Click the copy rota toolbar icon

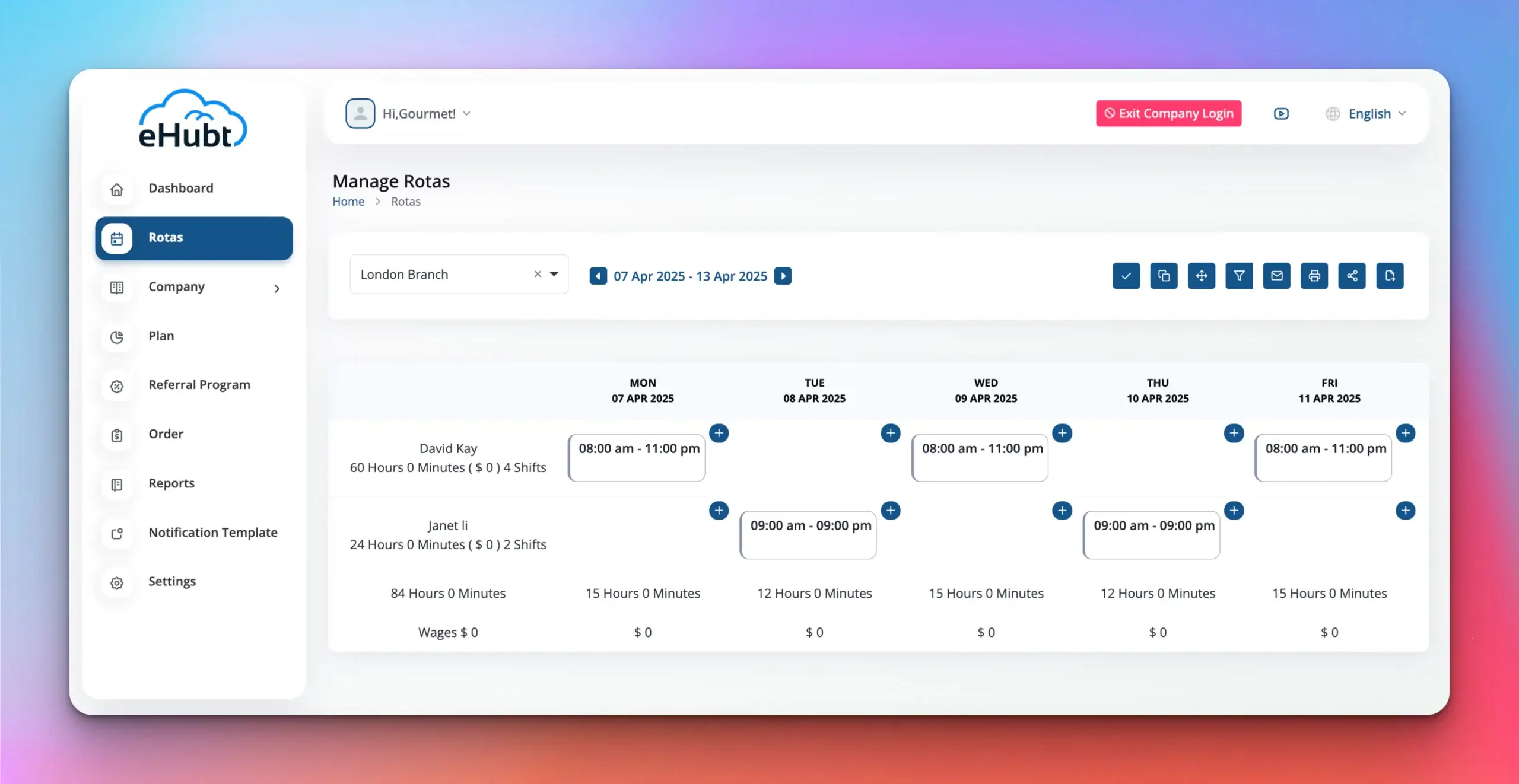pos(1164,276)
